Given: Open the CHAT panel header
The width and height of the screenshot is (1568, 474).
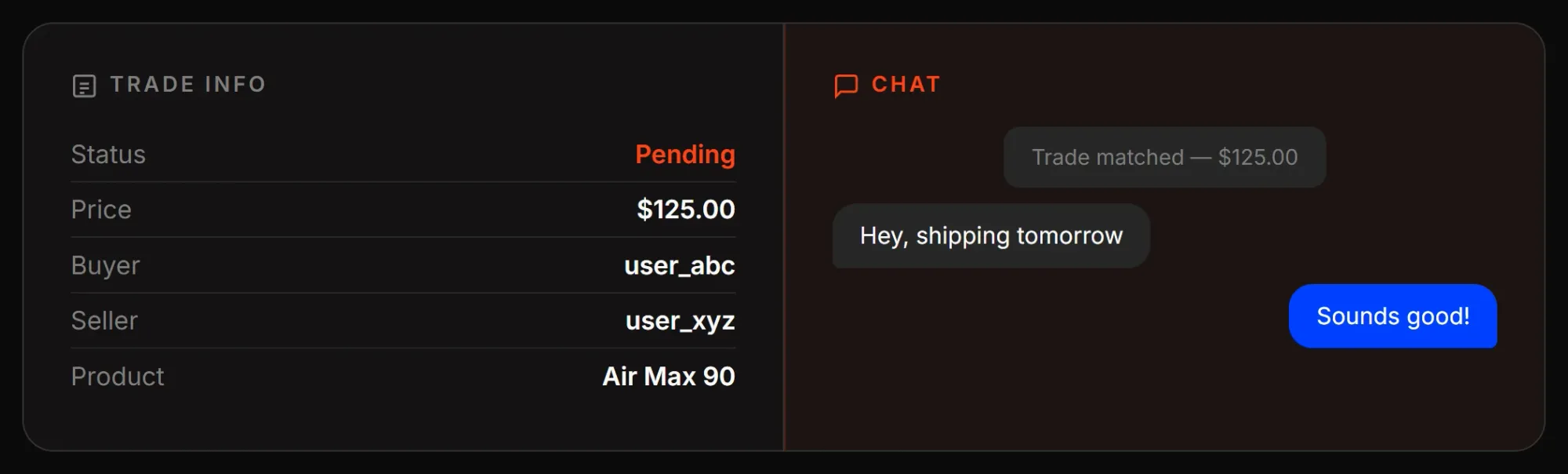Looking at the screenshot, I should click(x=906, y=84).
